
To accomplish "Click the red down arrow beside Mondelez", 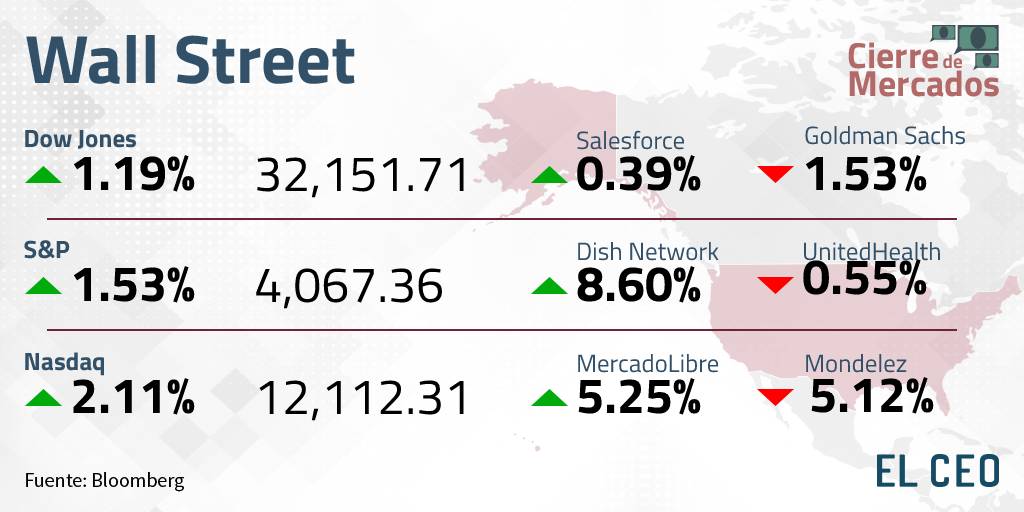I will [x=776, y=396].
